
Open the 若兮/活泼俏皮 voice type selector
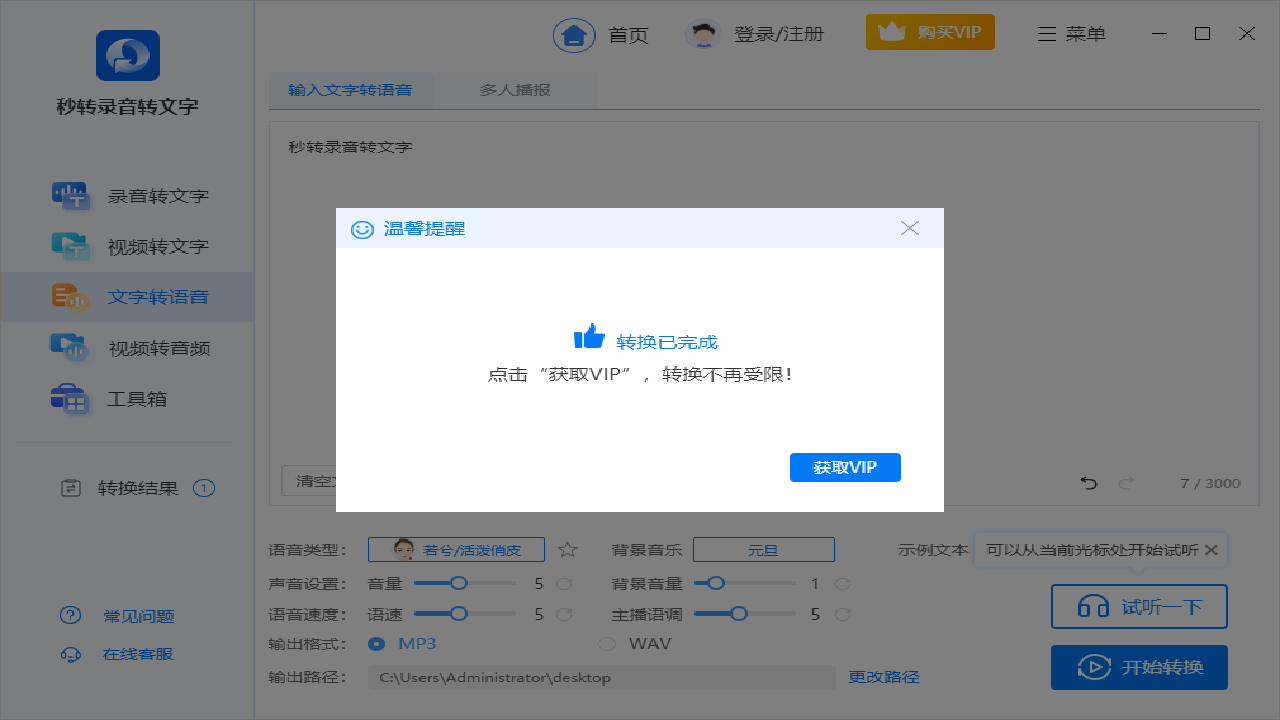456,549
